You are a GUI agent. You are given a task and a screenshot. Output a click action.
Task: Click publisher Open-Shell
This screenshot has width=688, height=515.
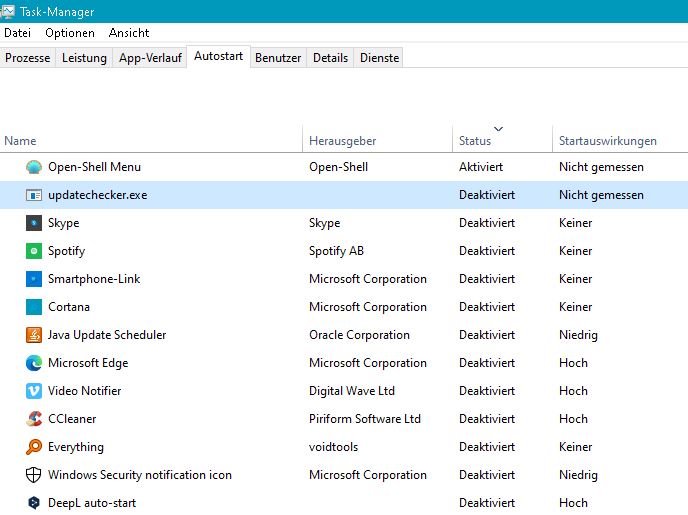point(338,167)
